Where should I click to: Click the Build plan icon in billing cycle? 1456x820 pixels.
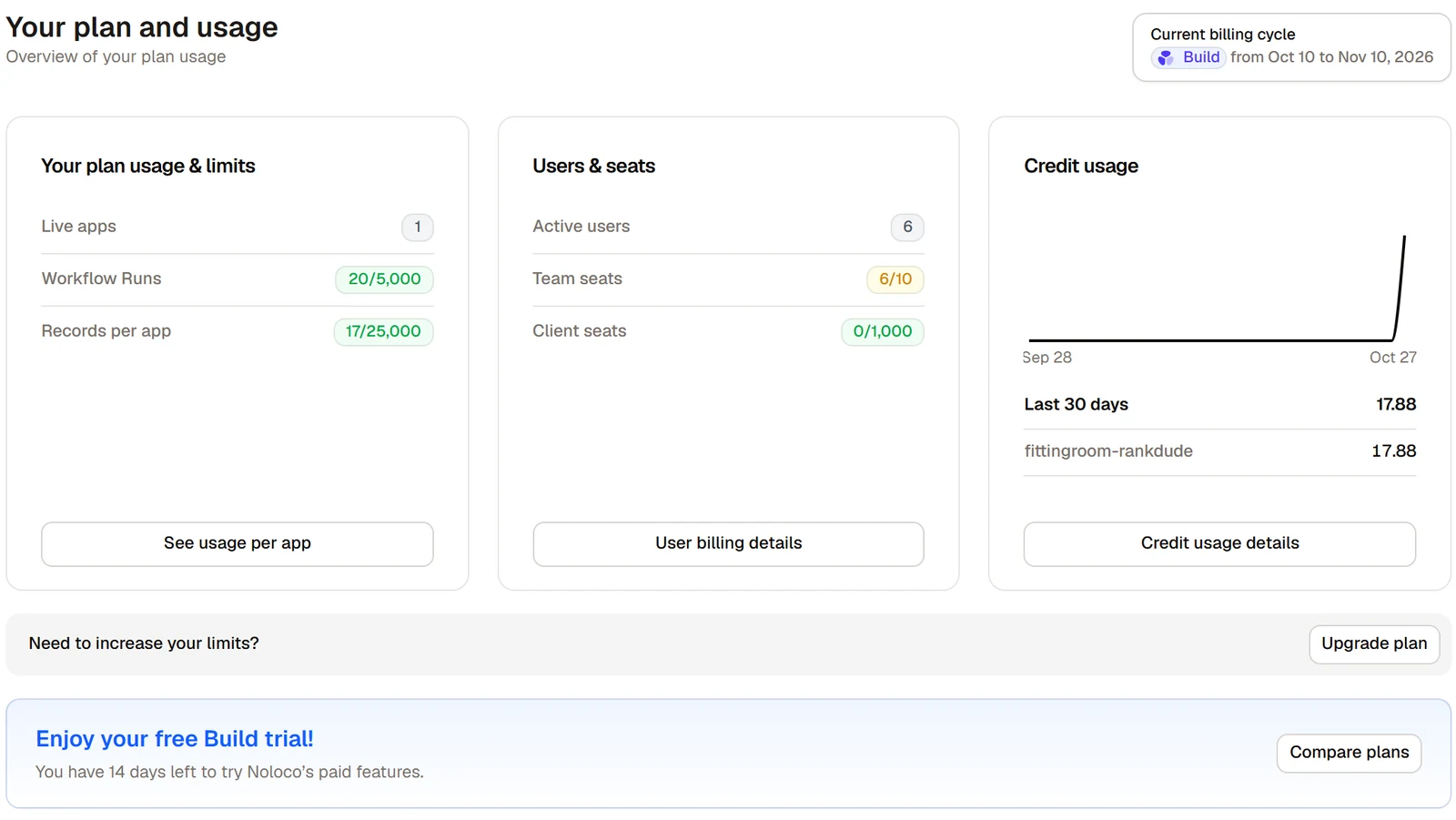1166,58
